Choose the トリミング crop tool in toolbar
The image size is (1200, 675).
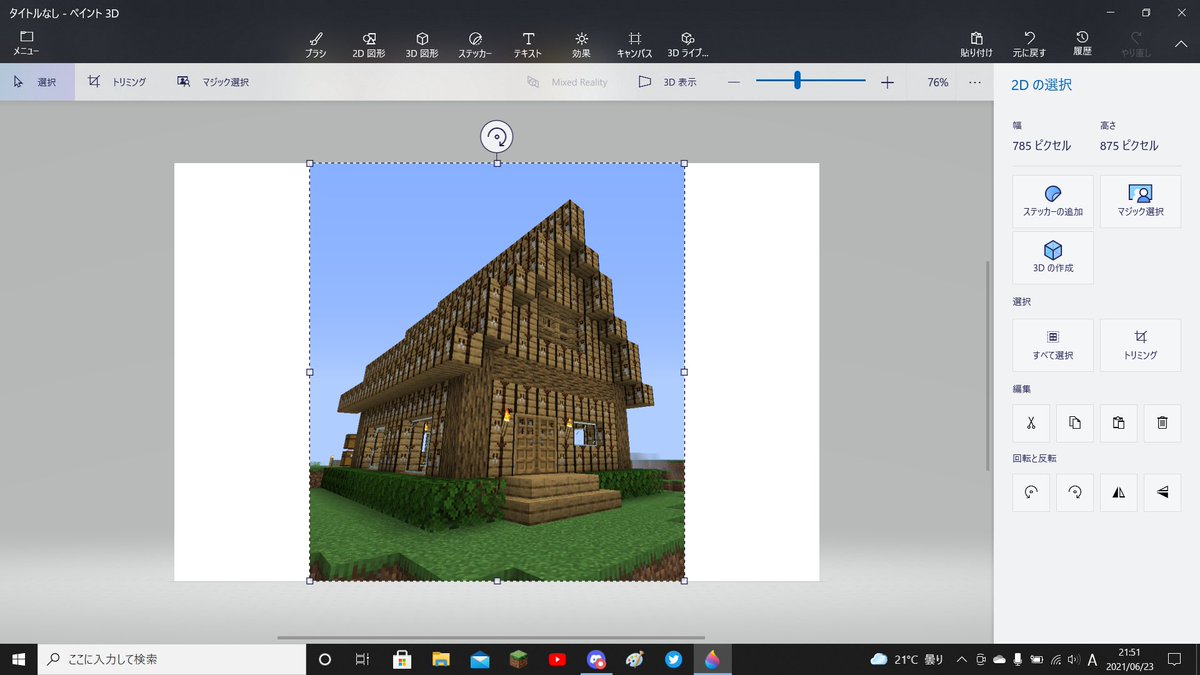(x=117, y=82)
